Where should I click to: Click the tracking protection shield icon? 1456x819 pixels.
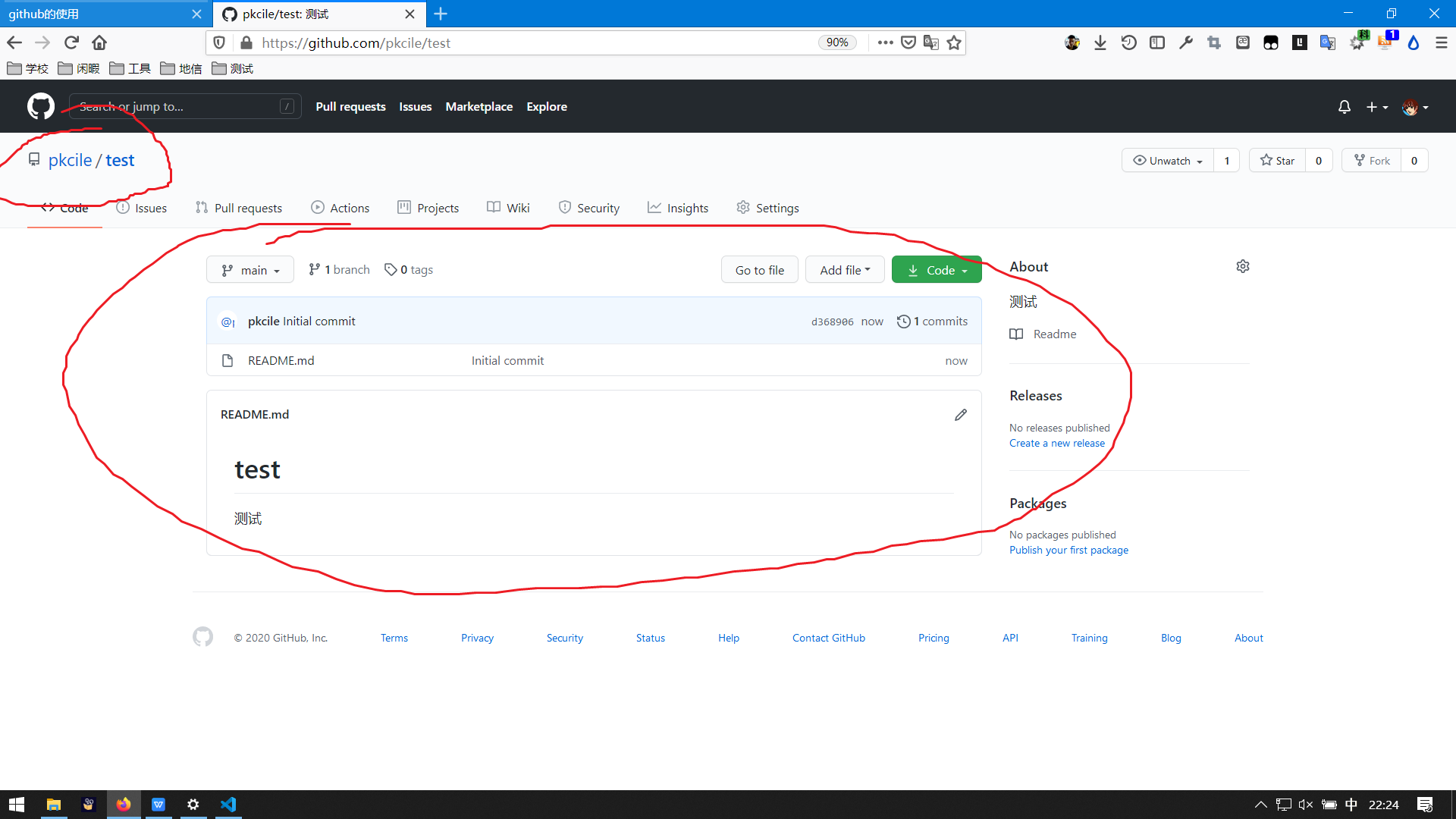[x=219, y=42]
